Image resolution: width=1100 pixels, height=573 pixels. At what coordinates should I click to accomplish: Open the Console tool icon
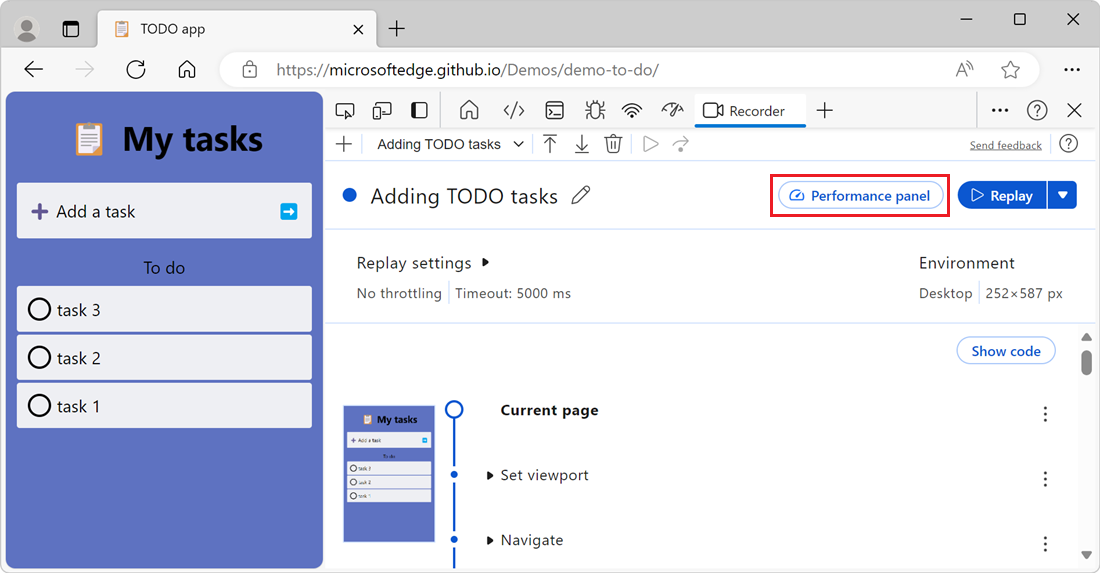[554, 110]
